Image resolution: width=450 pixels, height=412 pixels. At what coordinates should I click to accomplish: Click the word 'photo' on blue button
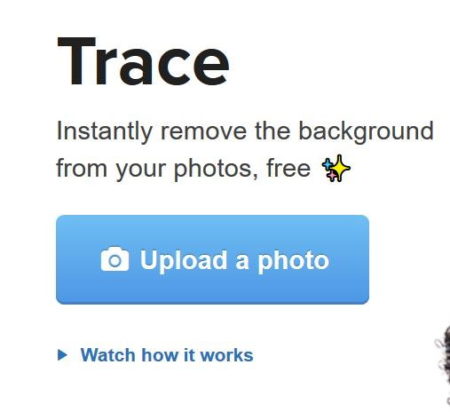[293, 261]
